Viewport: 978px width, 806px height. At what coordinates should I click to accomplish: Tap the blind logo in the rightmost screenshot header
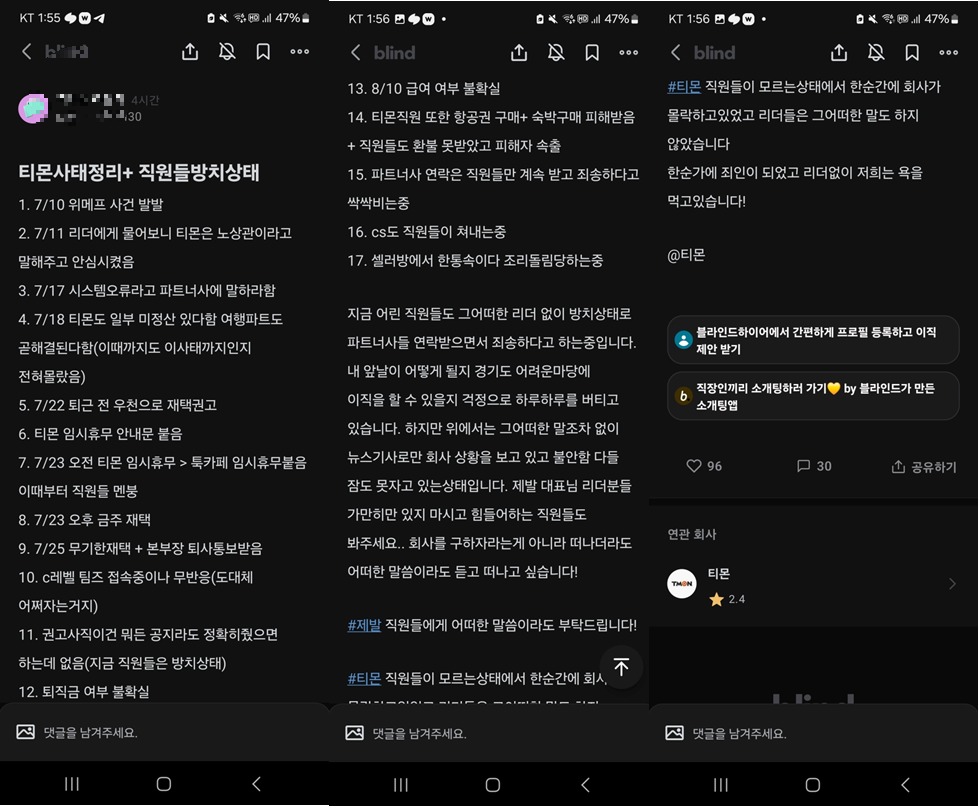click(x=714, y=53)
